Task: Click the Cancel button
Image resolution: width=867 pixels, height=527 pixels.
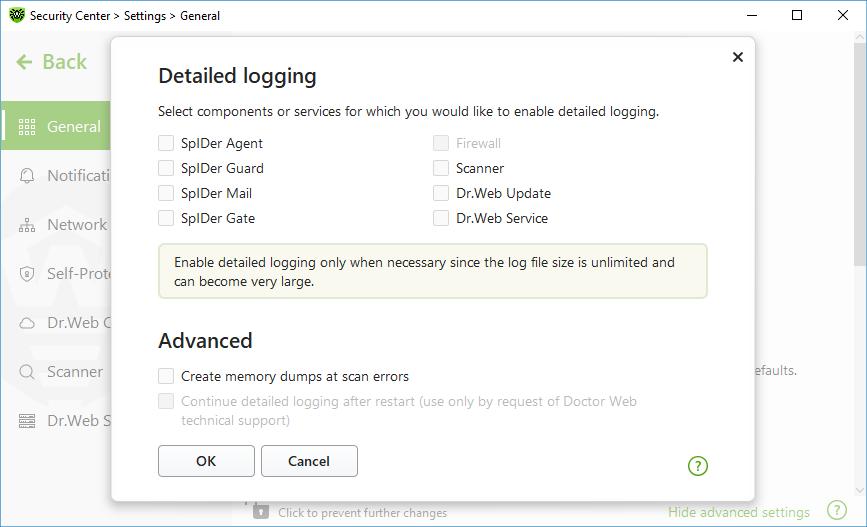Action: pyautogui.click(x=309, y=461)
